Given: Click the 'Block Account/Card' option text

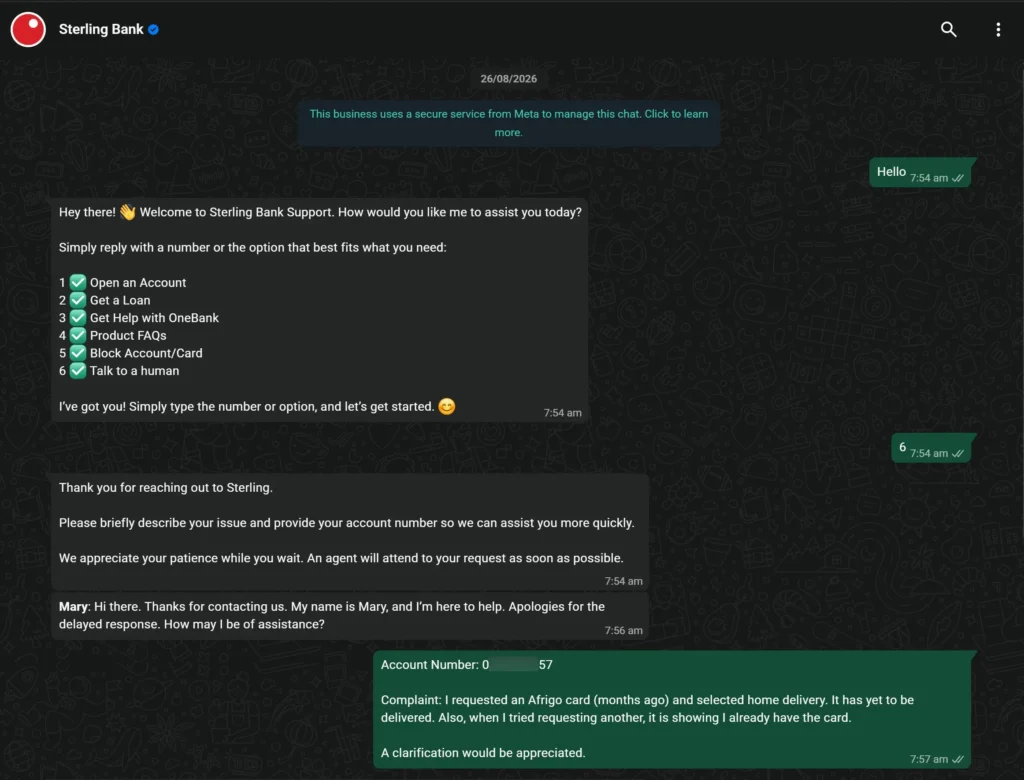Looking at the screenshot, I should tap(146, 353).
